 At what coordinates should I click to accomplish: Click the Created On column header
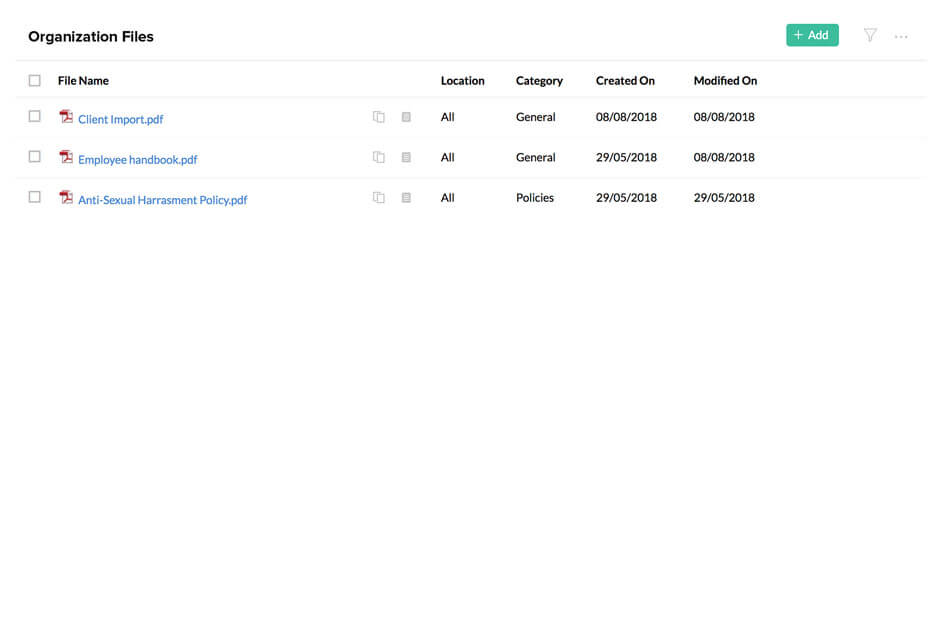625,80
